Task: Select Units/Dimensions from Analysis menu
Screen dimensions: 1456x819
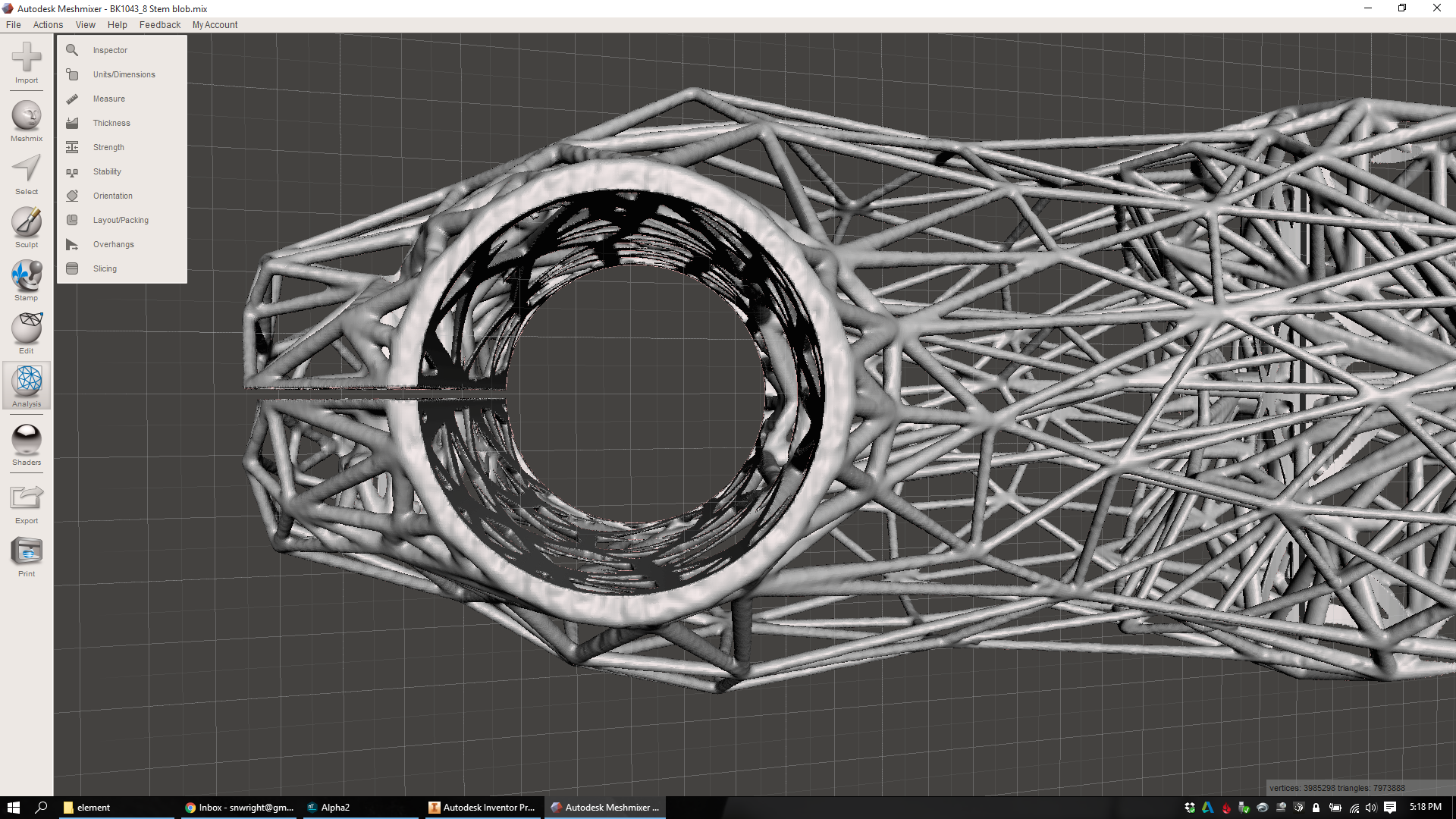Action: [124, 74]
